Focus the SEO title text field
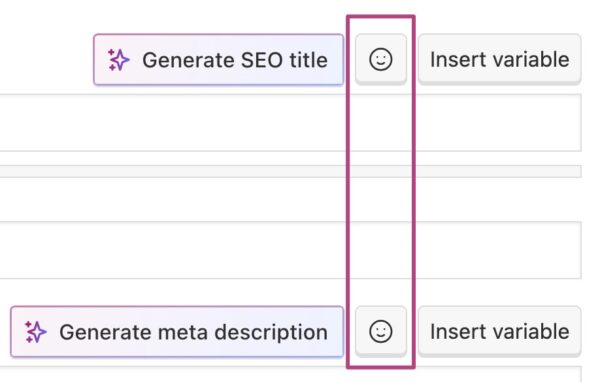The image size is (600, 382). [290, 122]
